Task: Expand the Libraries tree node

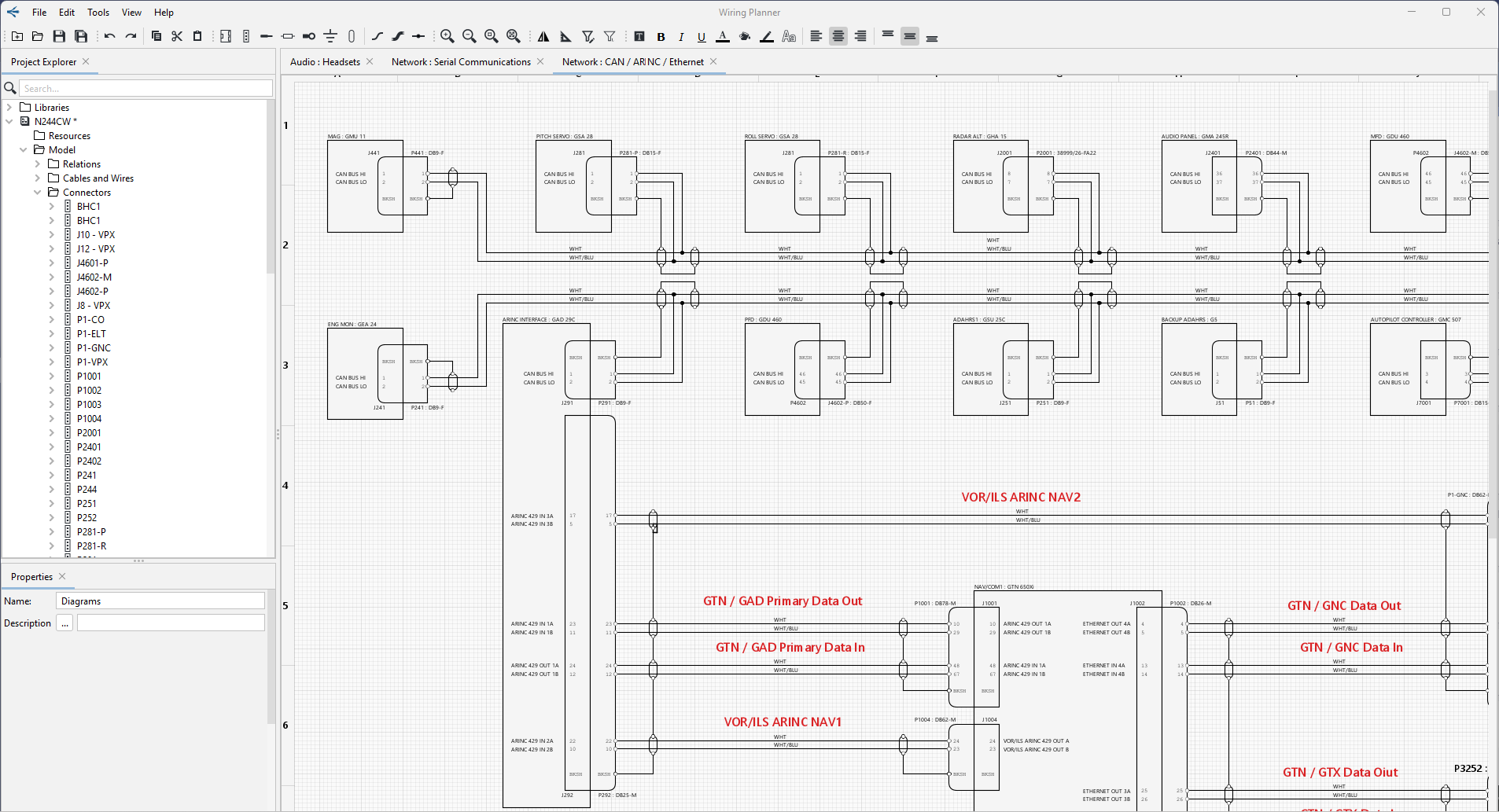Action: pyautogui.click(x=9, y=108)
